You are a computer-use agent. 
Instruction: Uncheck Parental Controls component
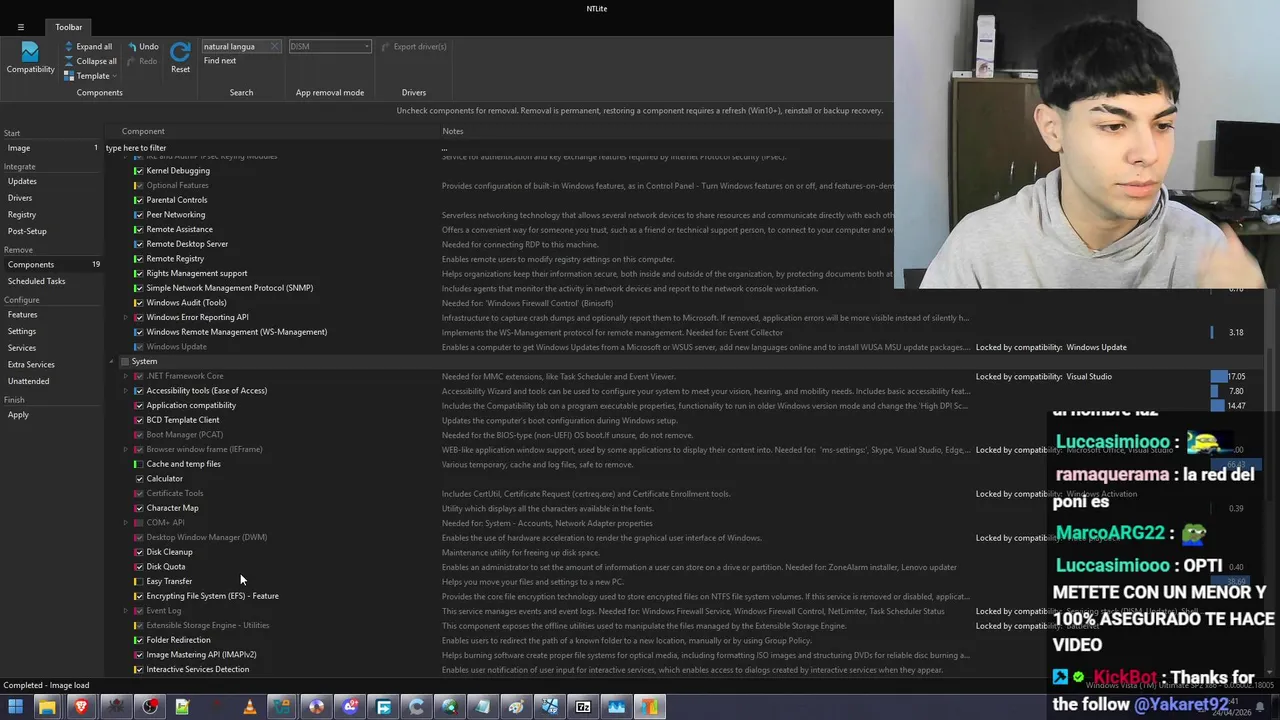[x=139, y=200]
